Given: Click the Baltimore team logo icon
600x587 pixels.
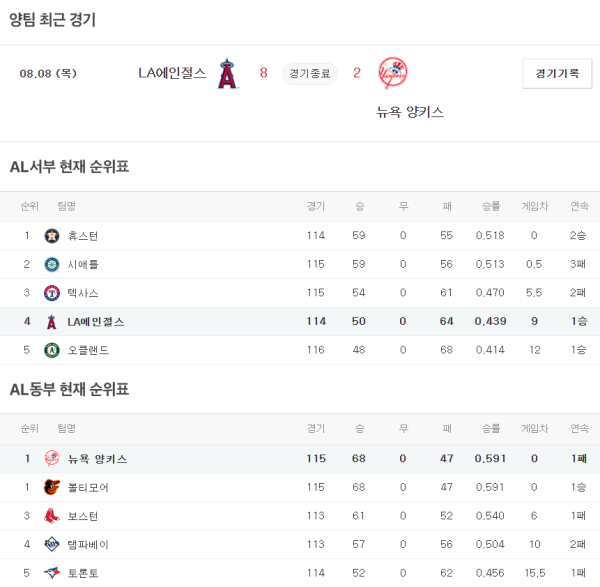Looking at the screenshot, I should [x=52, y=488].
